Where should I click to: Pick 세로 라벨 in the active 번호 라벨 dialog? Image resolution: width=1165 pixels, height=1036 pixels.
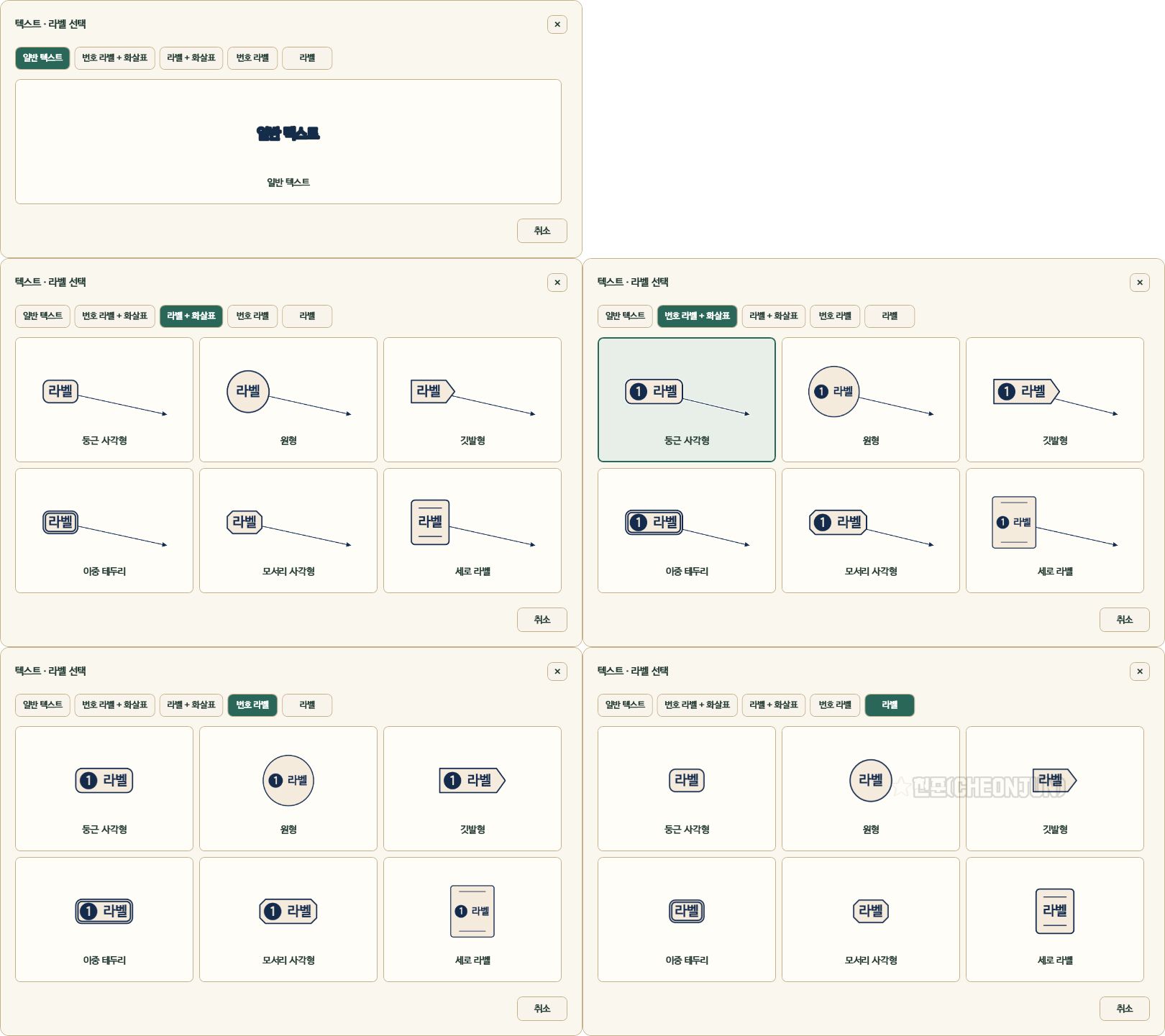coord(472,920)
